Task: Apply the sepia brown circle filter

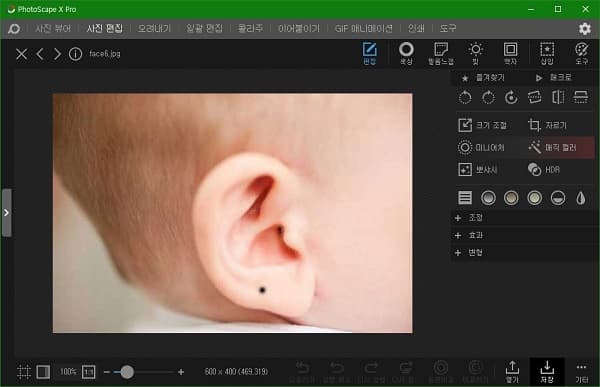Action: (511, 198)
